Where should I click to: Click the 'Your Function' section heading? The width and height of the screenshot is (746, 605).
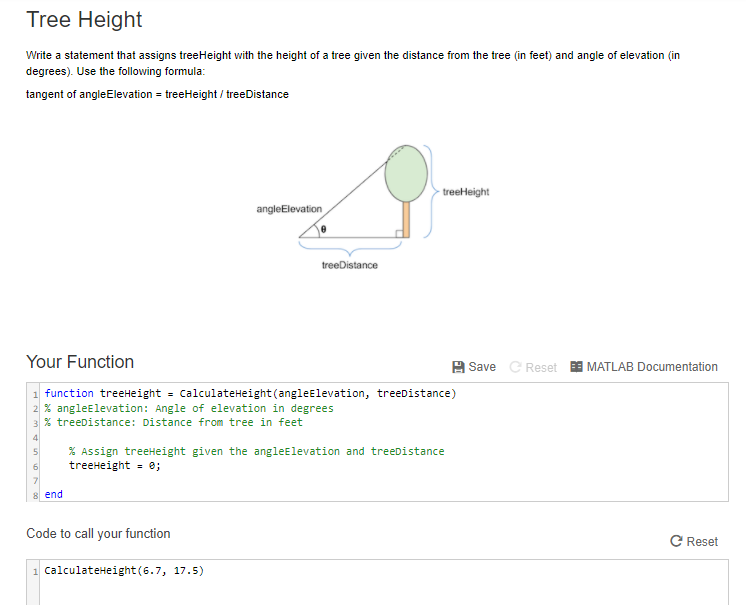pos(80,362)
